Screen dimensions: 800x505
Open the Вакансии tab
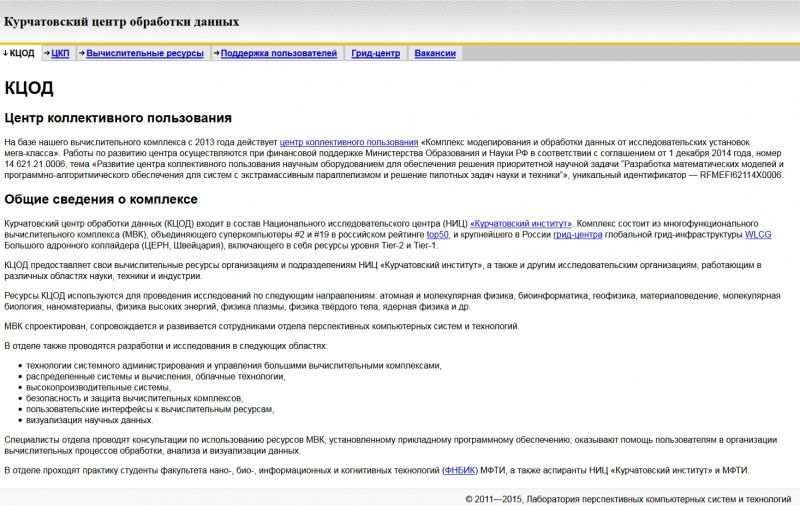[x=435, y=53]
